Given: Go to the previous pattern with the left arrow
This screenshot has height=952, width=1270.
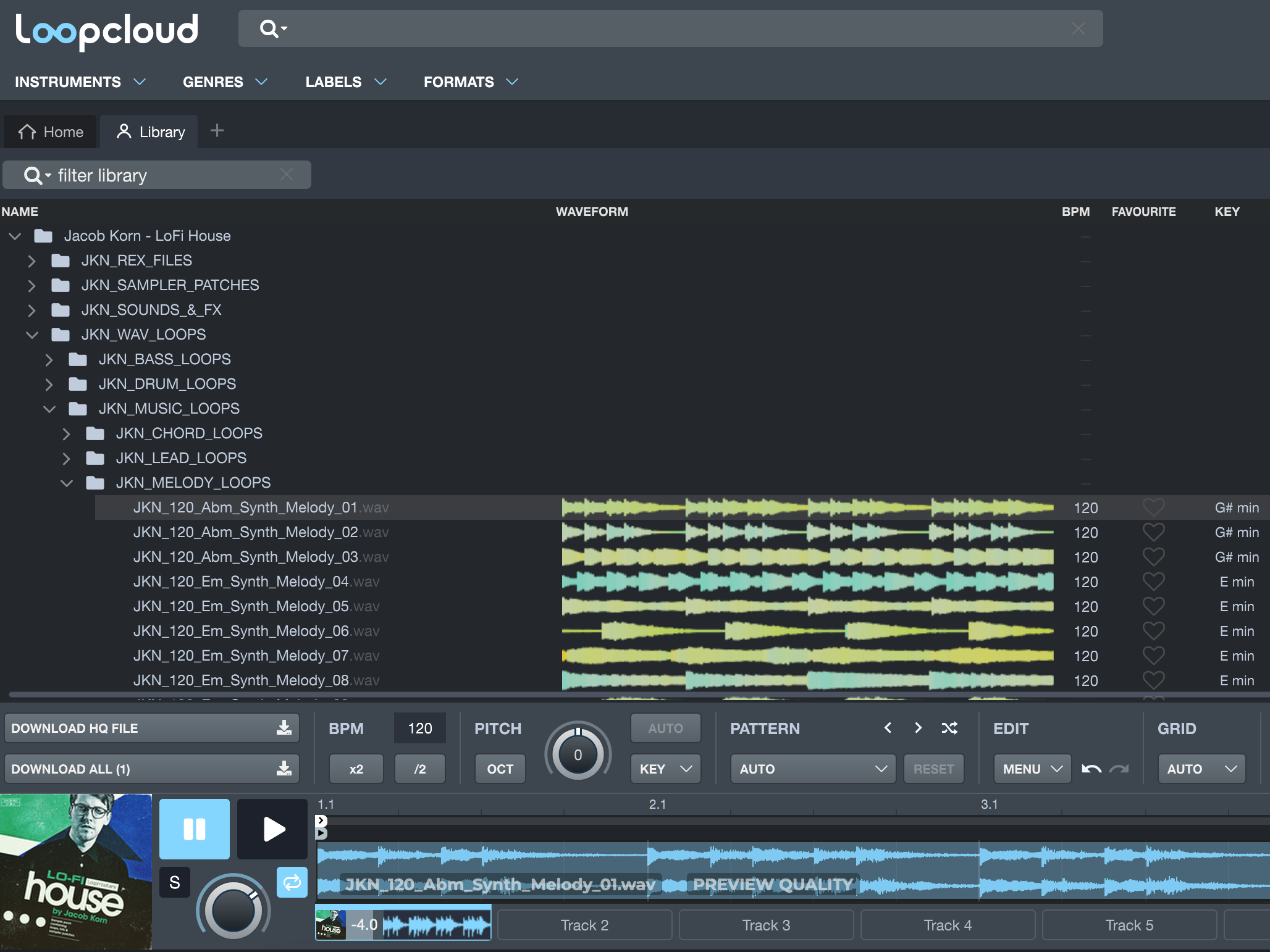Looking at the screenshot, I should point(888,728).
